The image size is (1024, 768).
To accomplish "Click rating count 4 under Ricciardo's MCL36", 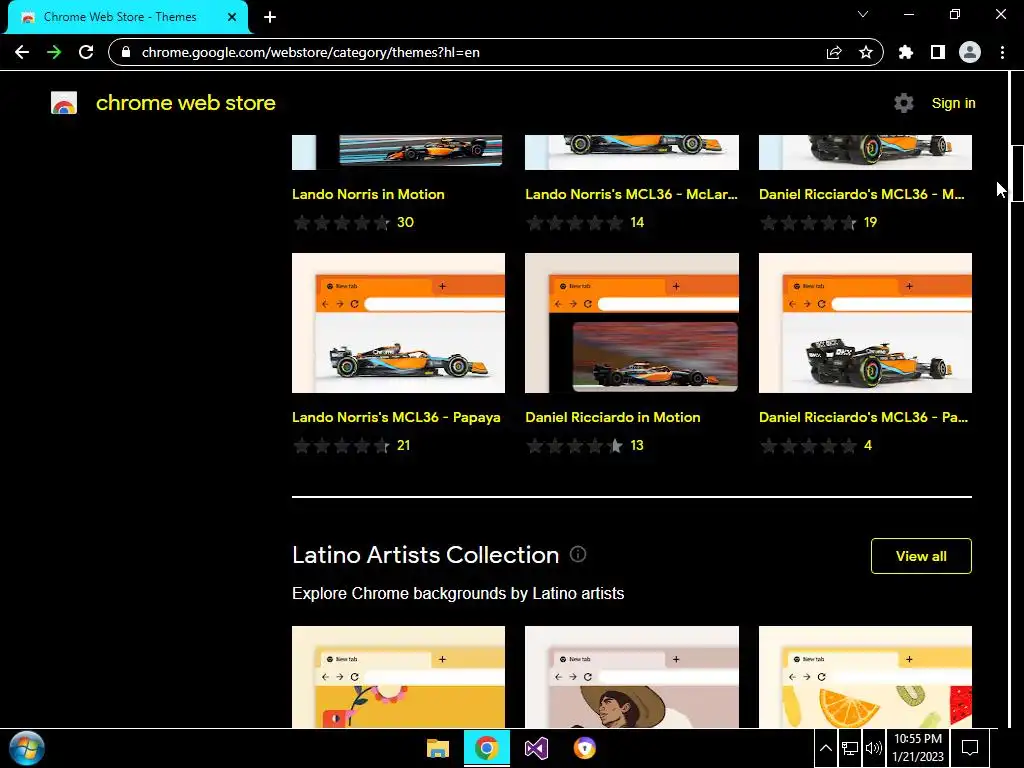I will (x=868, y=445).
